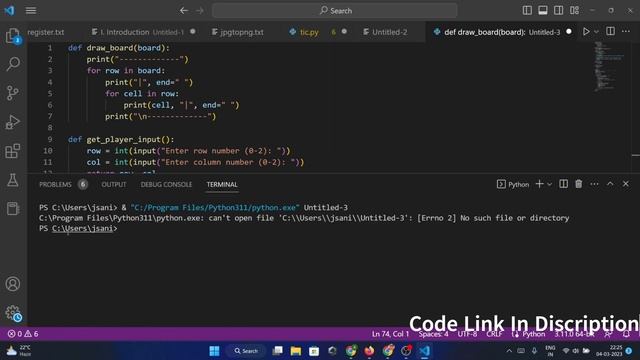The image size is (640, 360).
Task: Open terminal panel More Actions ellipsis
Action: coord(594,184)
